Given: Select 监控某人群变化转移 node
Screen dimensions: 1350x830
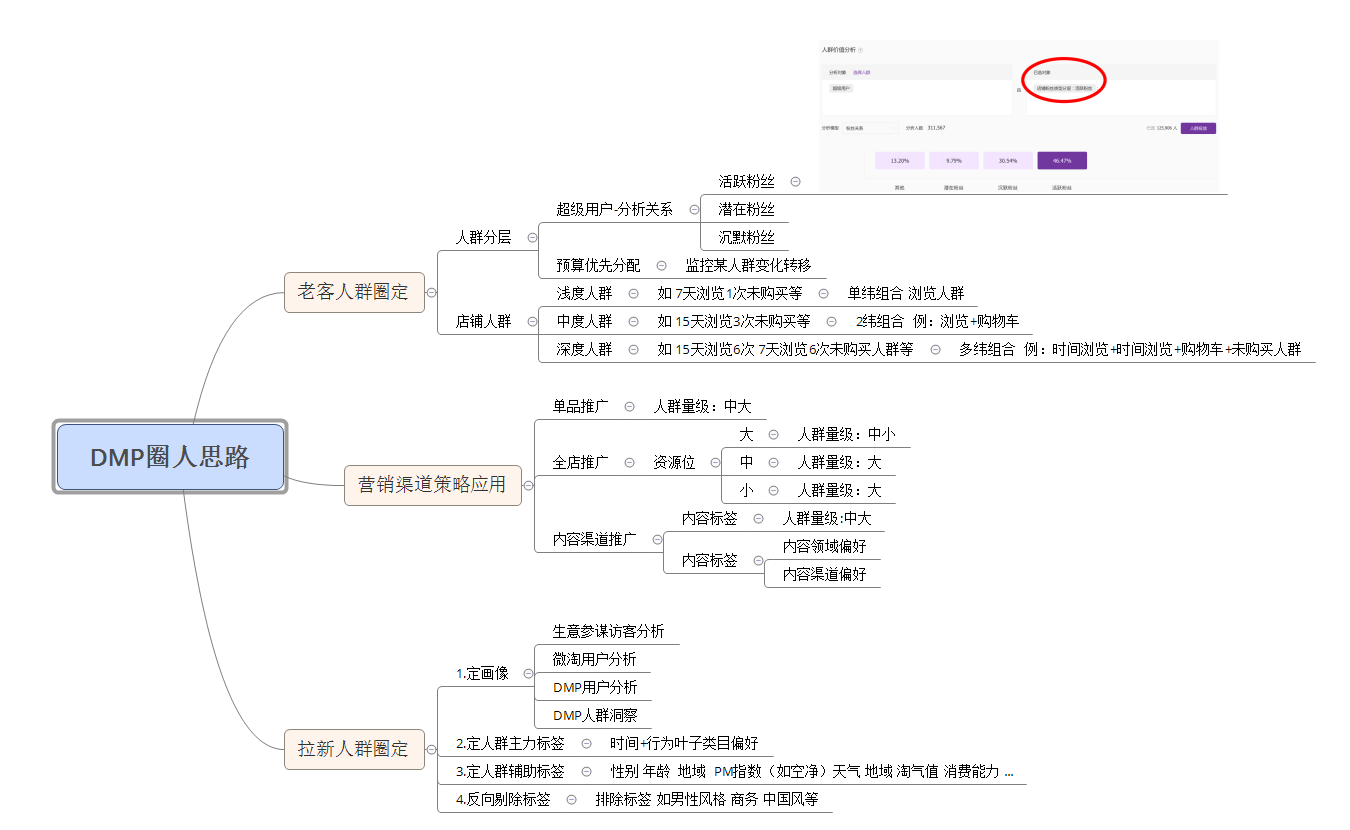Looking at the screenshot, I should click(x=748, y=266).
